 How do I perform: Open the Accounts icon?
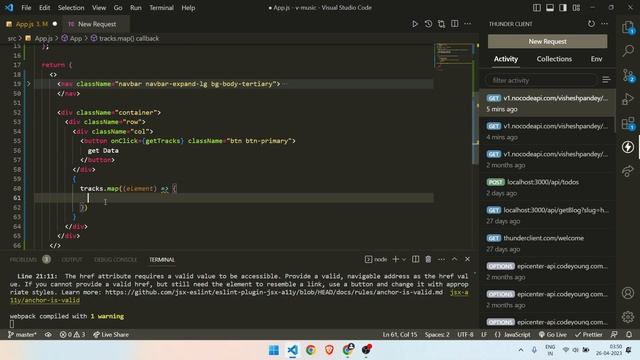tap(628, 293)
